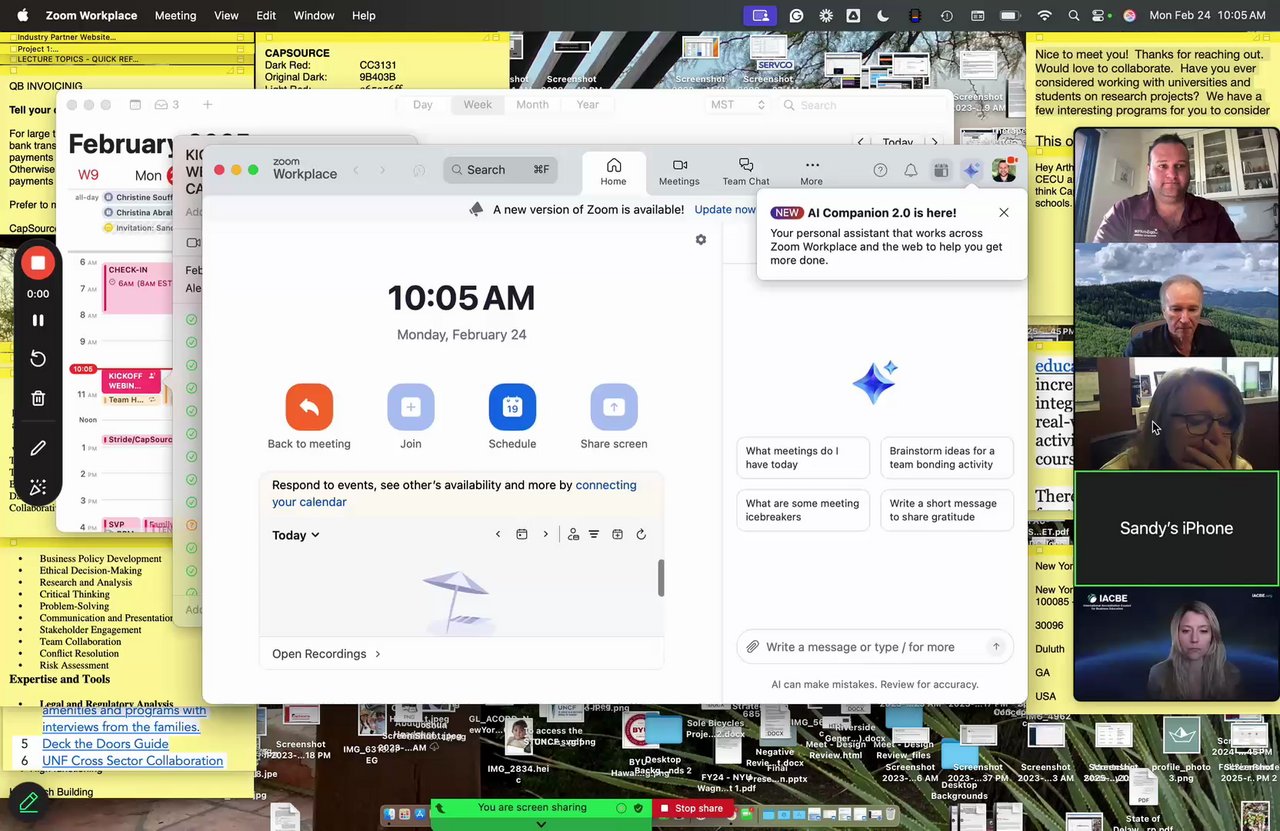Open the Edit menu in menu bar
Screen dimensions: 1280x831
pyautogui.click(x=266, y=15)
